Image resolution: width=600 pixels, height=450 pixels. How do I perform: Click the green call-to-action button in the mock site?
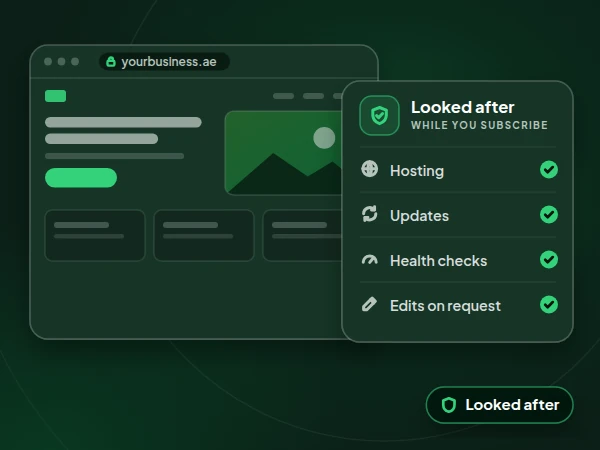81,178
